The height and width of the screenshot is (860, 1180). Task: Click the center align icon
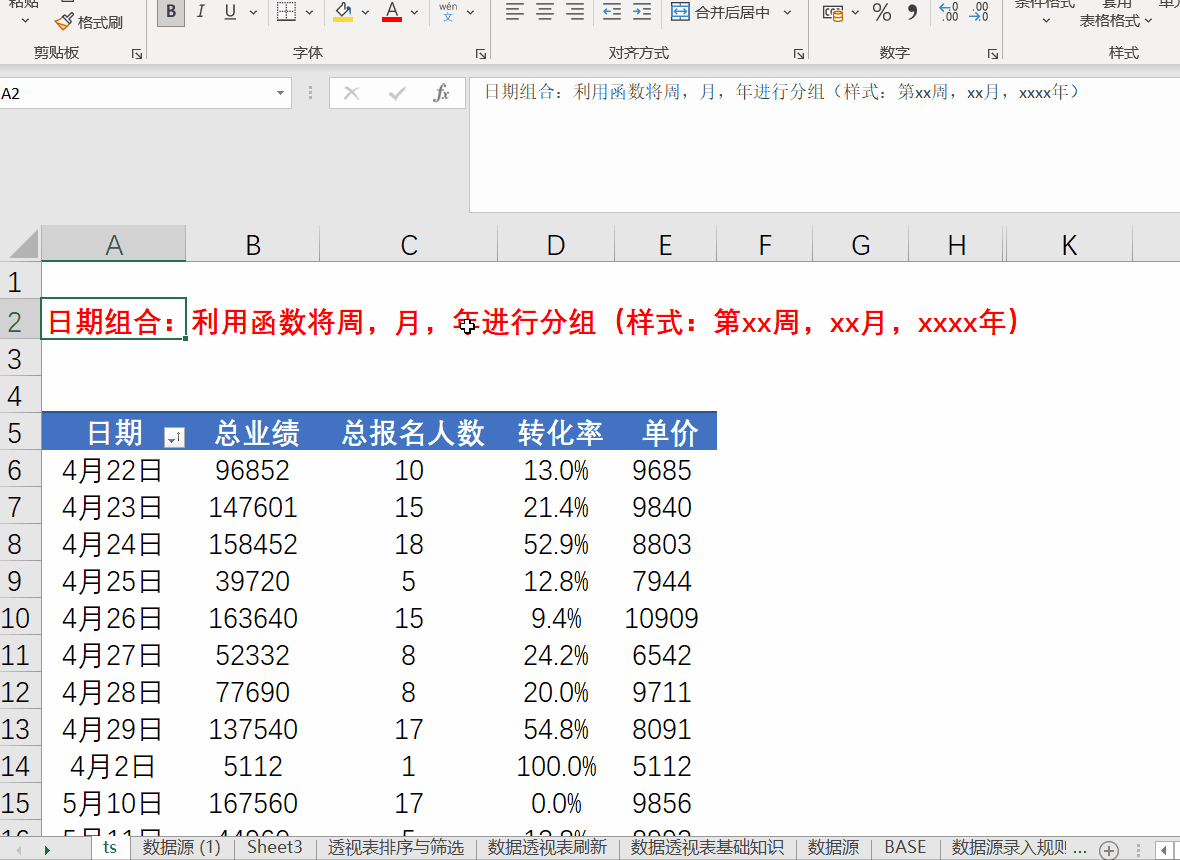coord(545,12)
